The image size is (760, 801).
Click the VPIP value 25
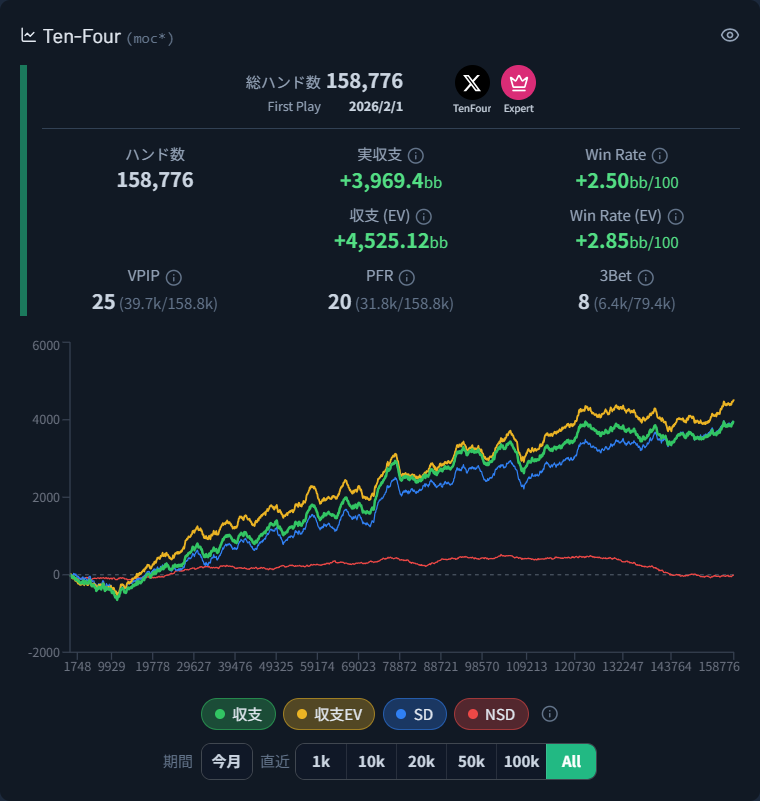coord(103,302)
